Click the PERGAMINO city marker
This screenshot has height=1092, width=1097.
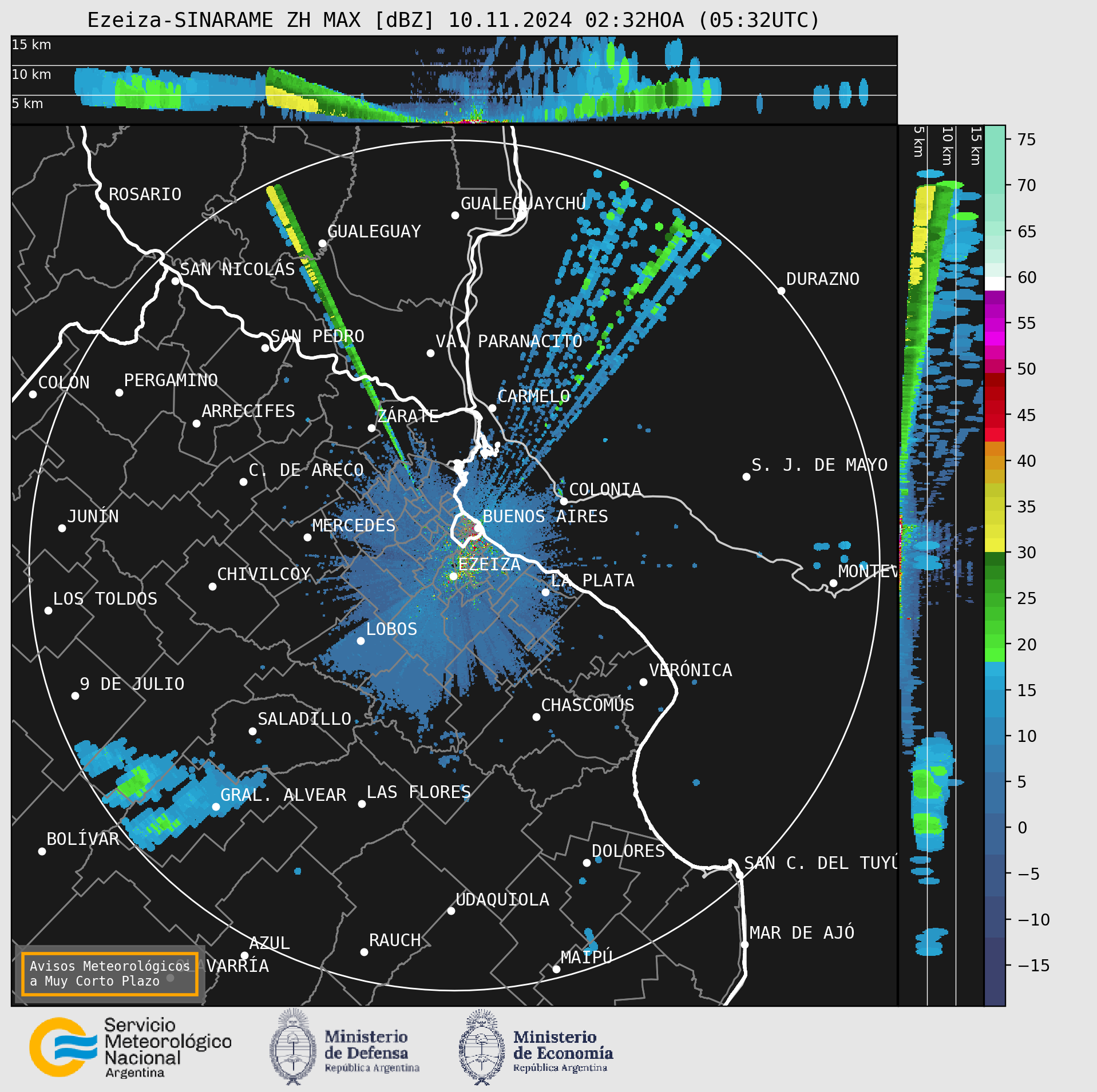coord(119,392)
